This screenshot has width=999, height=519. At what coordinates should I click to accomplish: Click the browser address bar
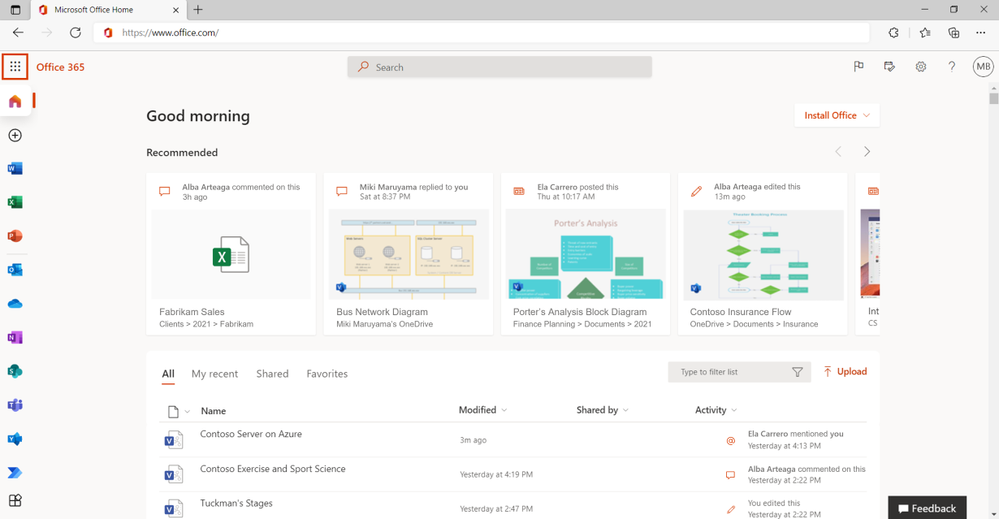click(x=482, y=32)
